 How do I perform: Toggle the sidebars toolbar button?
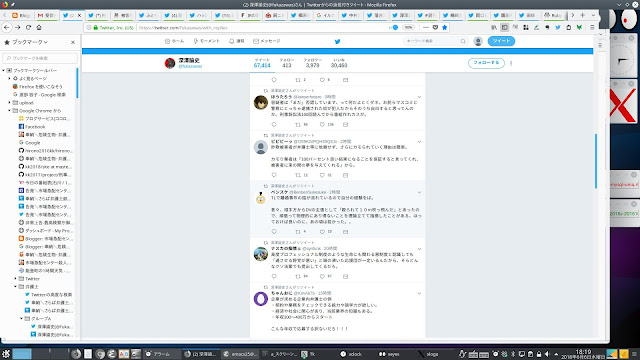click(504, 27)
